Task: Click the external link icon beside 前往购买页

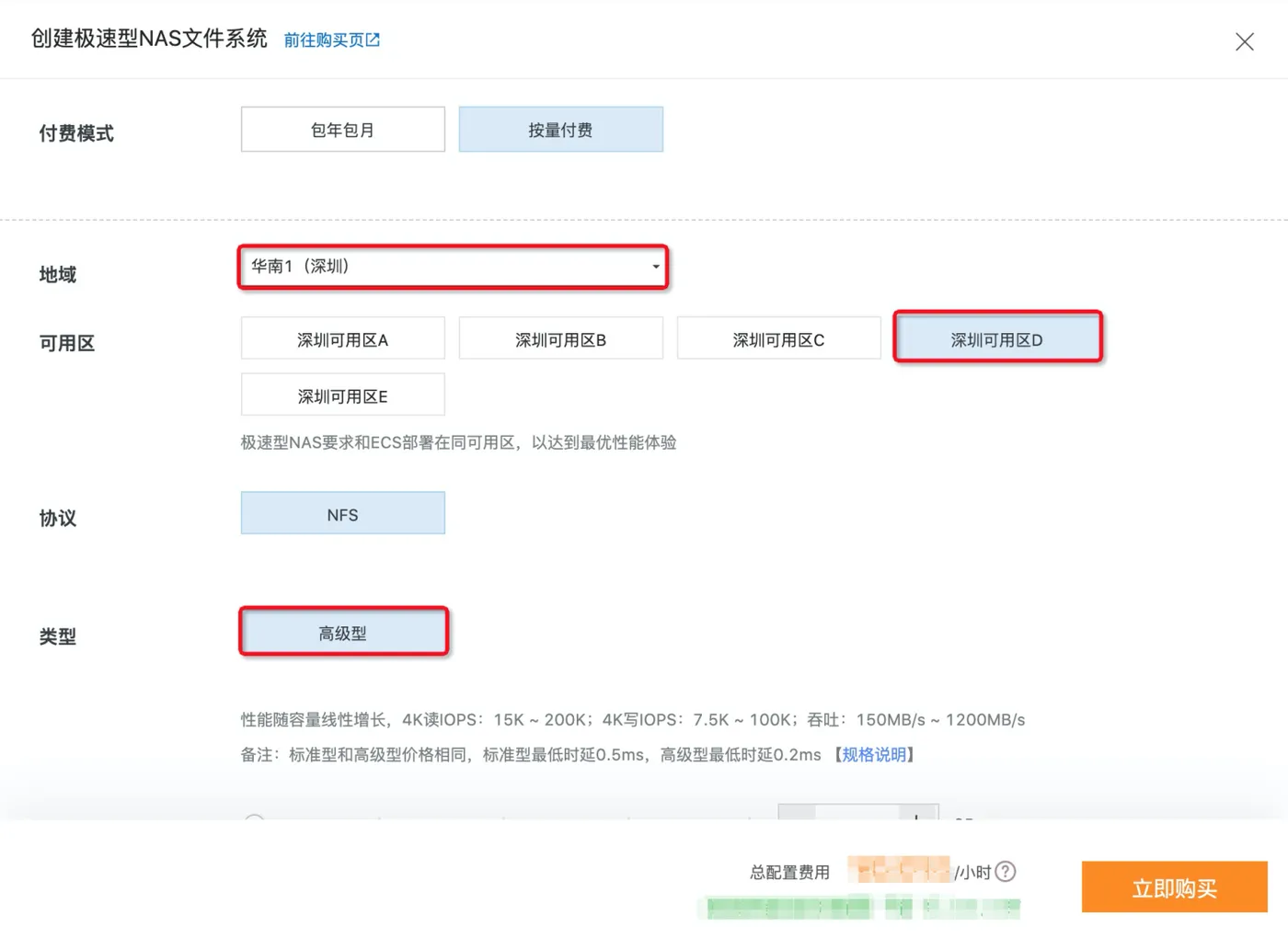Action: click(x=373, y=40)
